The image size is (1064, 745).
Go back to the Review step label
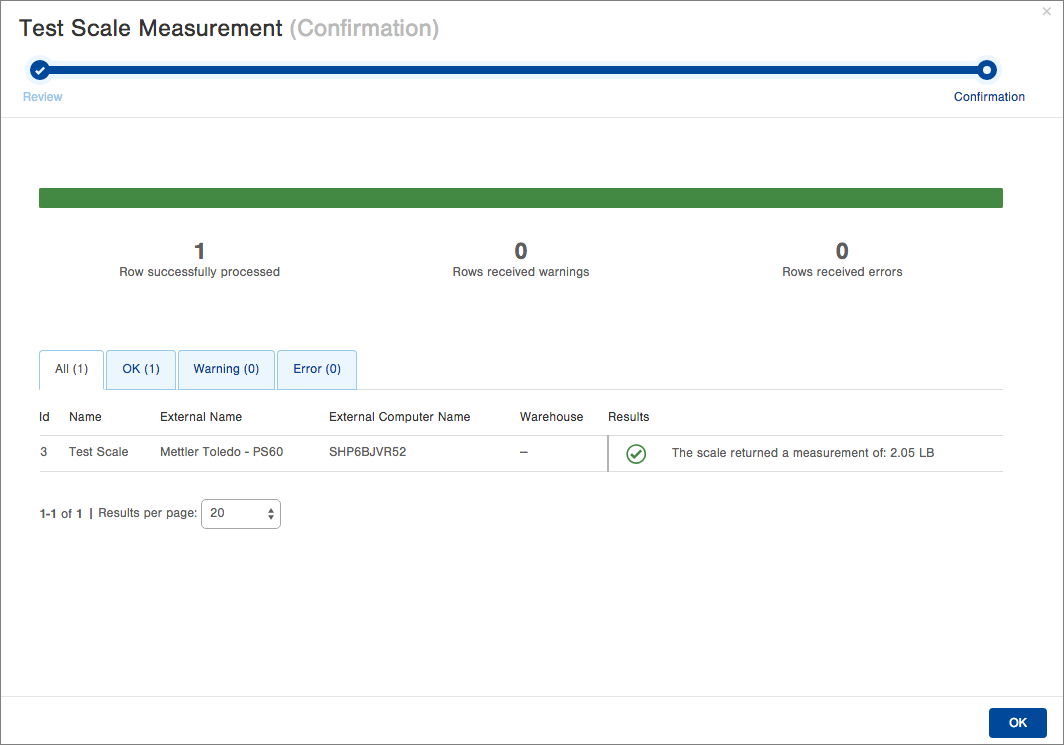(x=43, y=97)
